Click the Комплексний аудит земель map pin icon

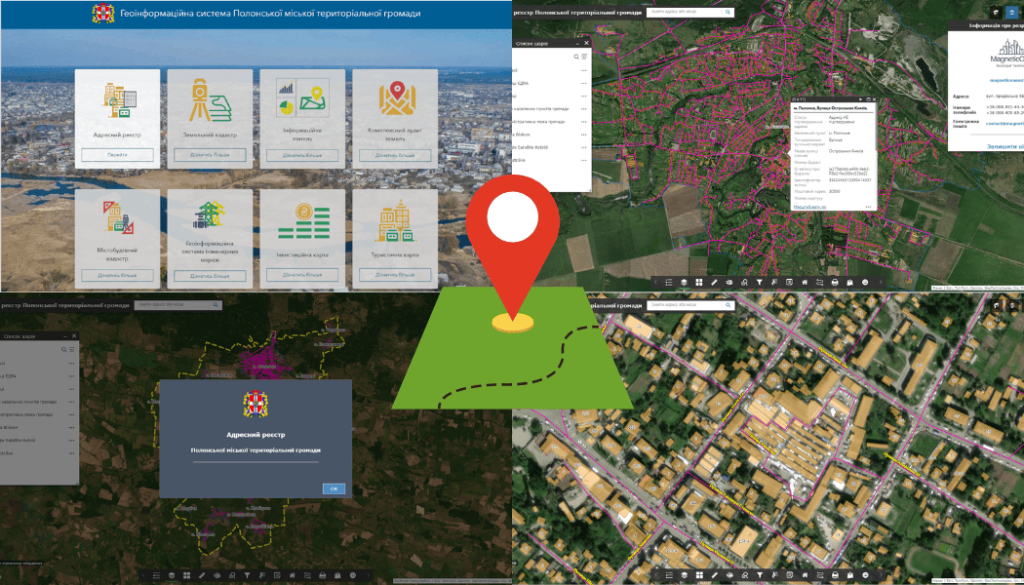pos(396,97)
